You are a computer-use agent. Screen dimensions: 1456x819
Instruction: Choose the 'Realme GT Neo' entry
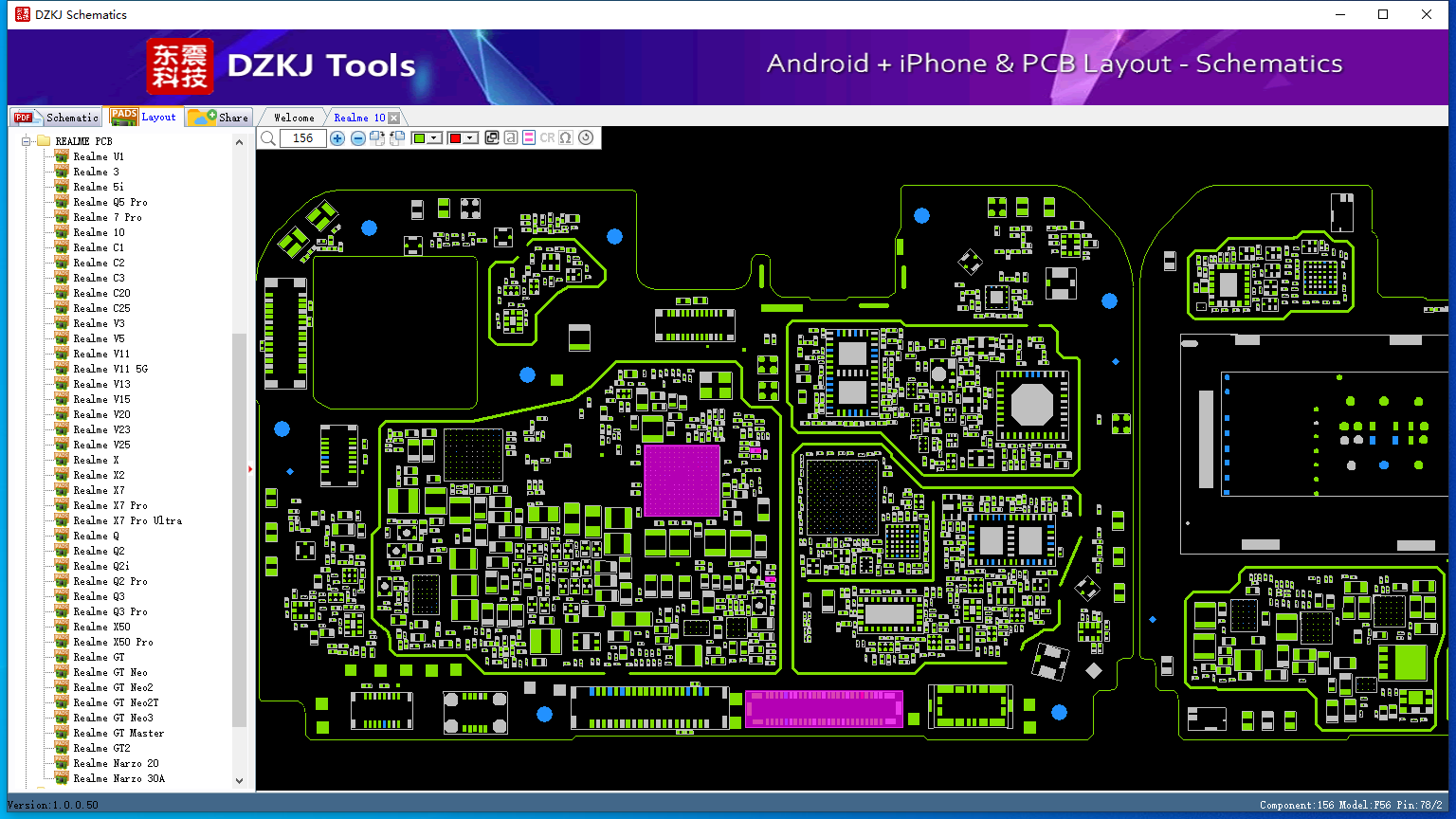click(x=110, y=672)
